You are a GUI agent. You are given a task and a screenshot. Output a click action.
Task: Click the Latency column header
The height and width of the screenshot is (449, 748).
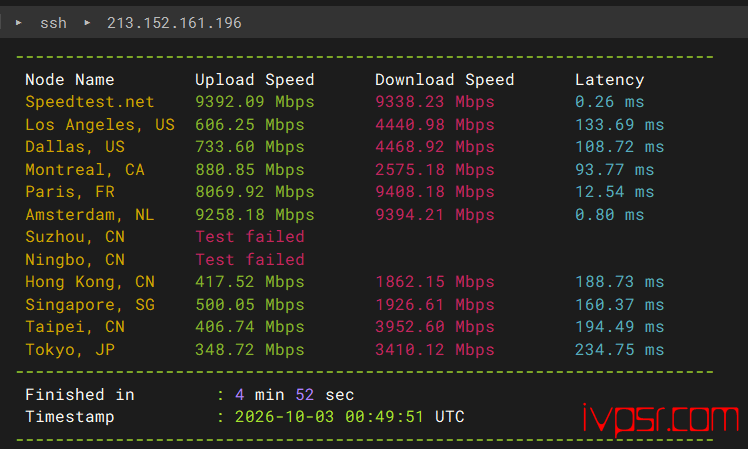[x=610, y=80]
